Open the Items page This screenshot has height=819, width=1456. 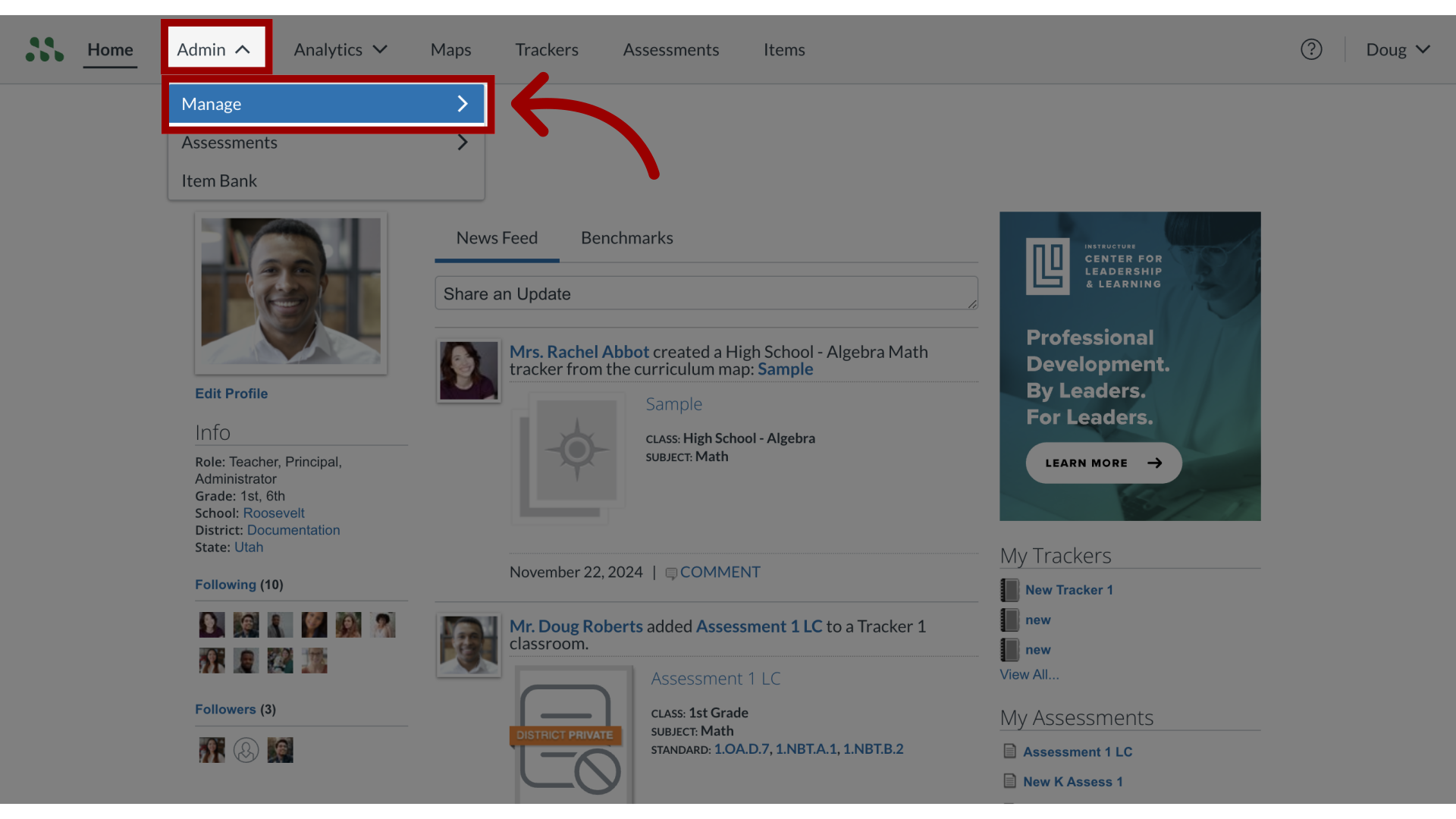[784, 49]
